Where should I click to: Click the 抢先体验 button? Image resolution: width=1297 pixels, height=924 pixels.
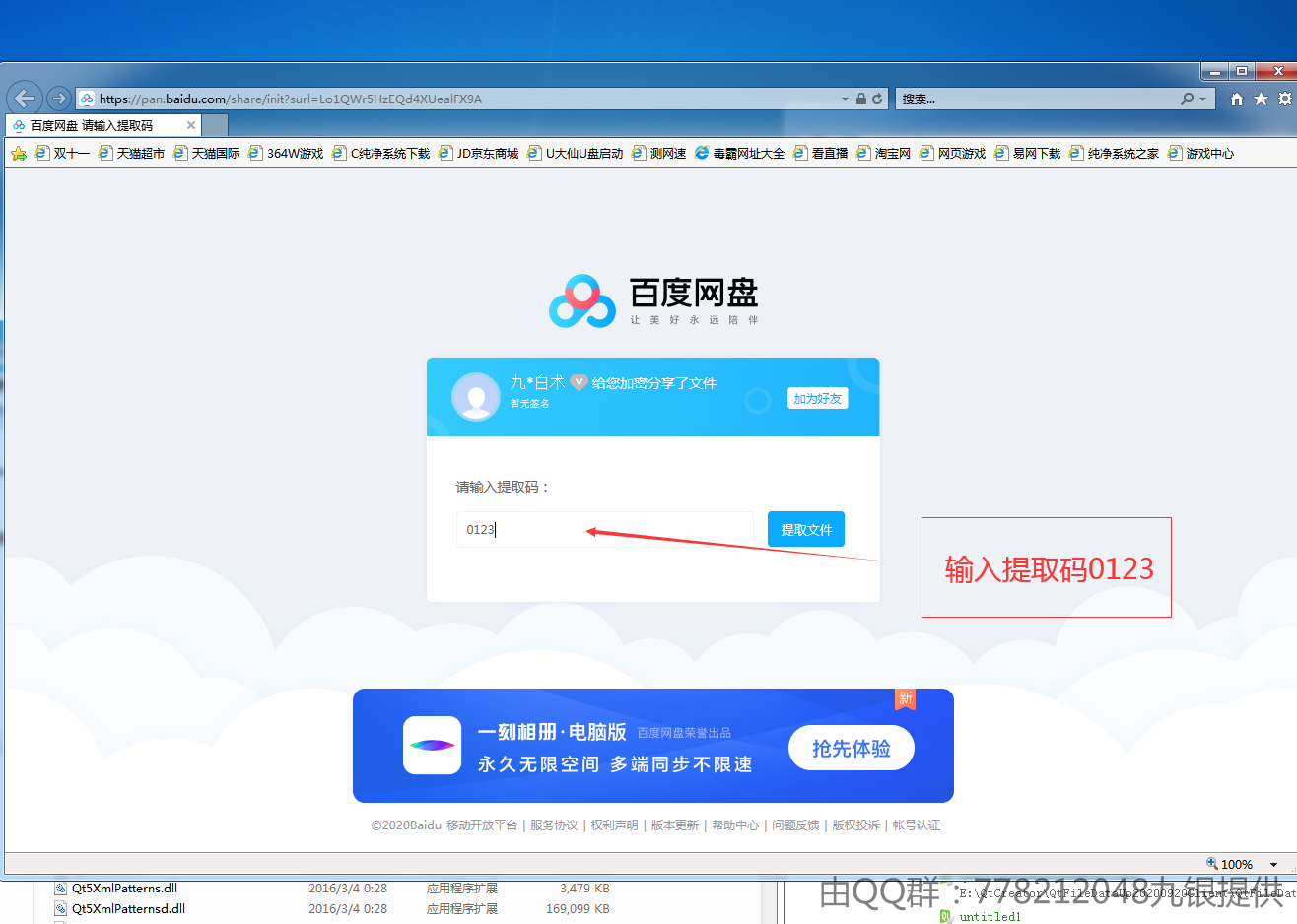[x=852, y=749]
